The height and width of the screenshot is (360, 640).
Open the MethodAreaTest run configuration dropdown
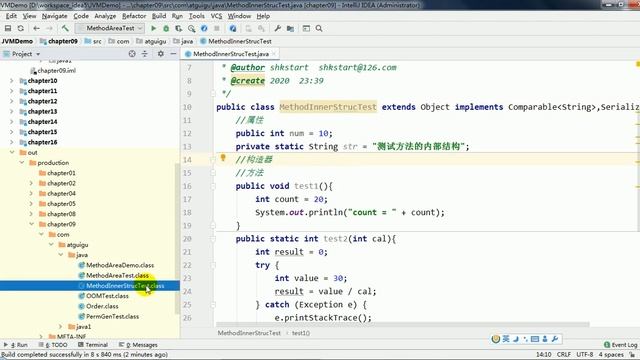click(x=110, y=28)
